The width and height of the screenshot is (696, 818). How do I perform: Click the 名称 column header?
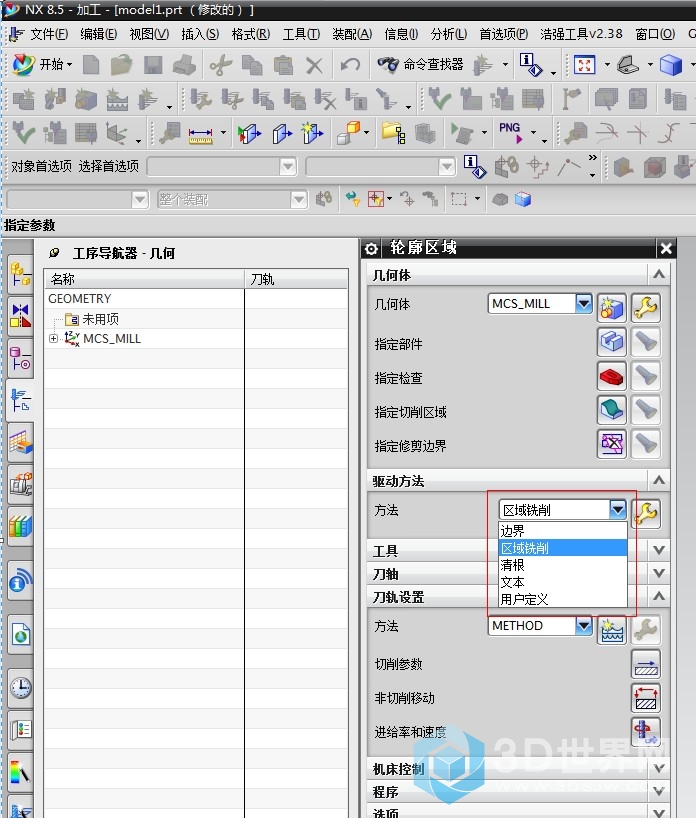click(x=145, y=279)
